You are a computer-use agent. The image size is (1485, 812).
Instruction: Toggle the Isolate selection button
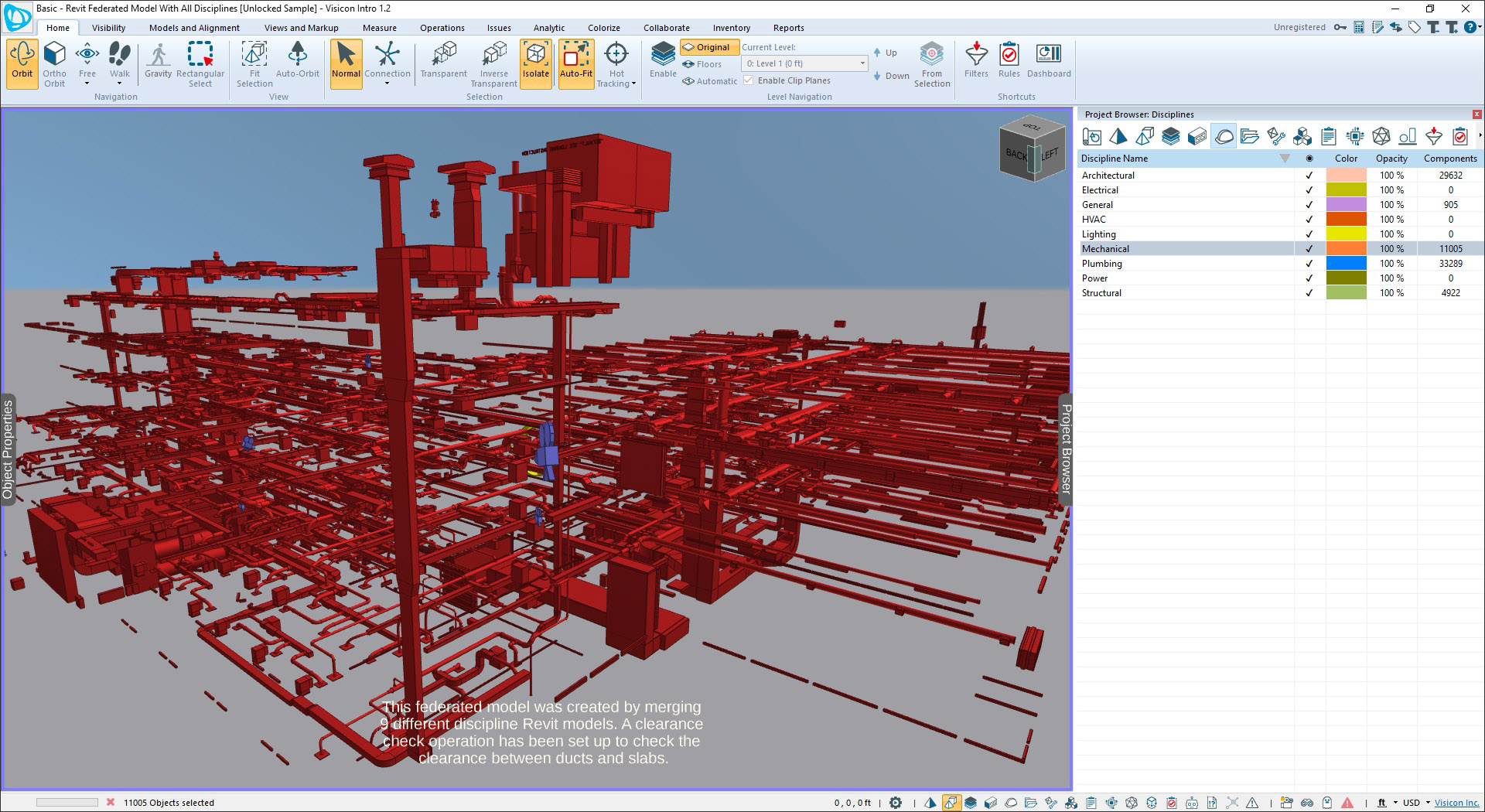[536, 63]
